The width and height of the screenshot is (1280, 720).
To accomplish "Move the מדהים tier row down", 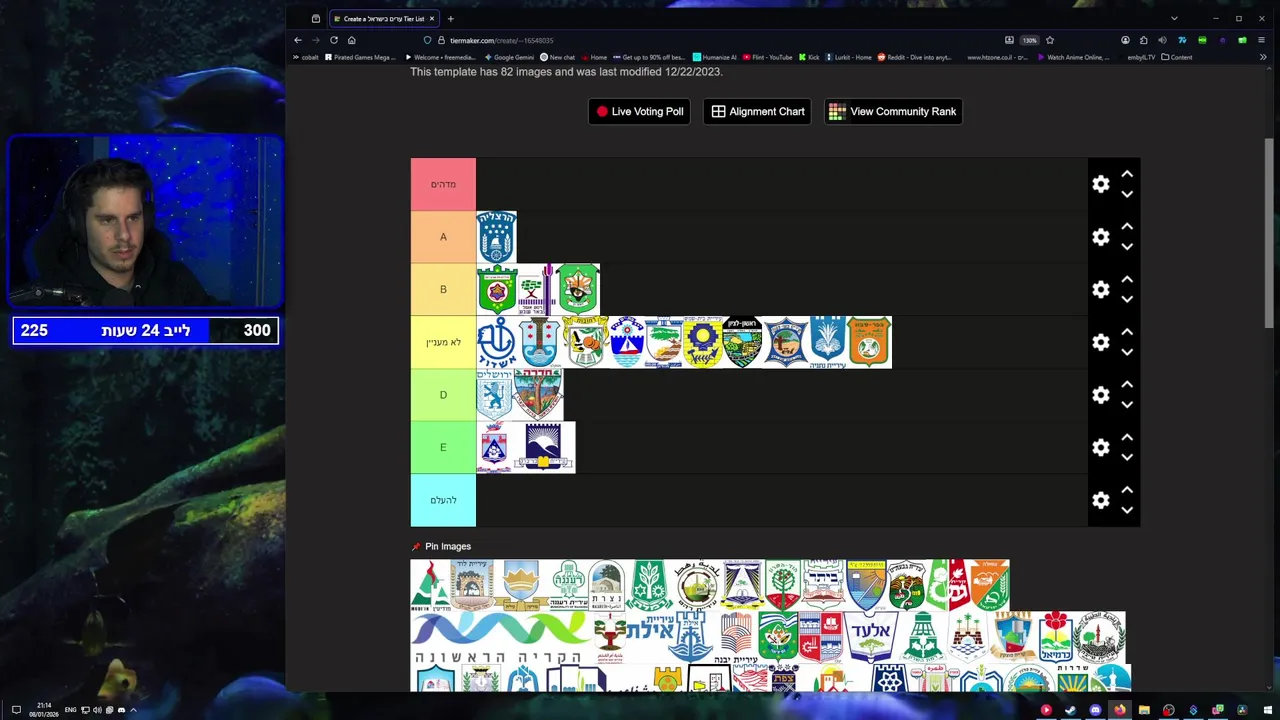I will tap(1127, 194).
